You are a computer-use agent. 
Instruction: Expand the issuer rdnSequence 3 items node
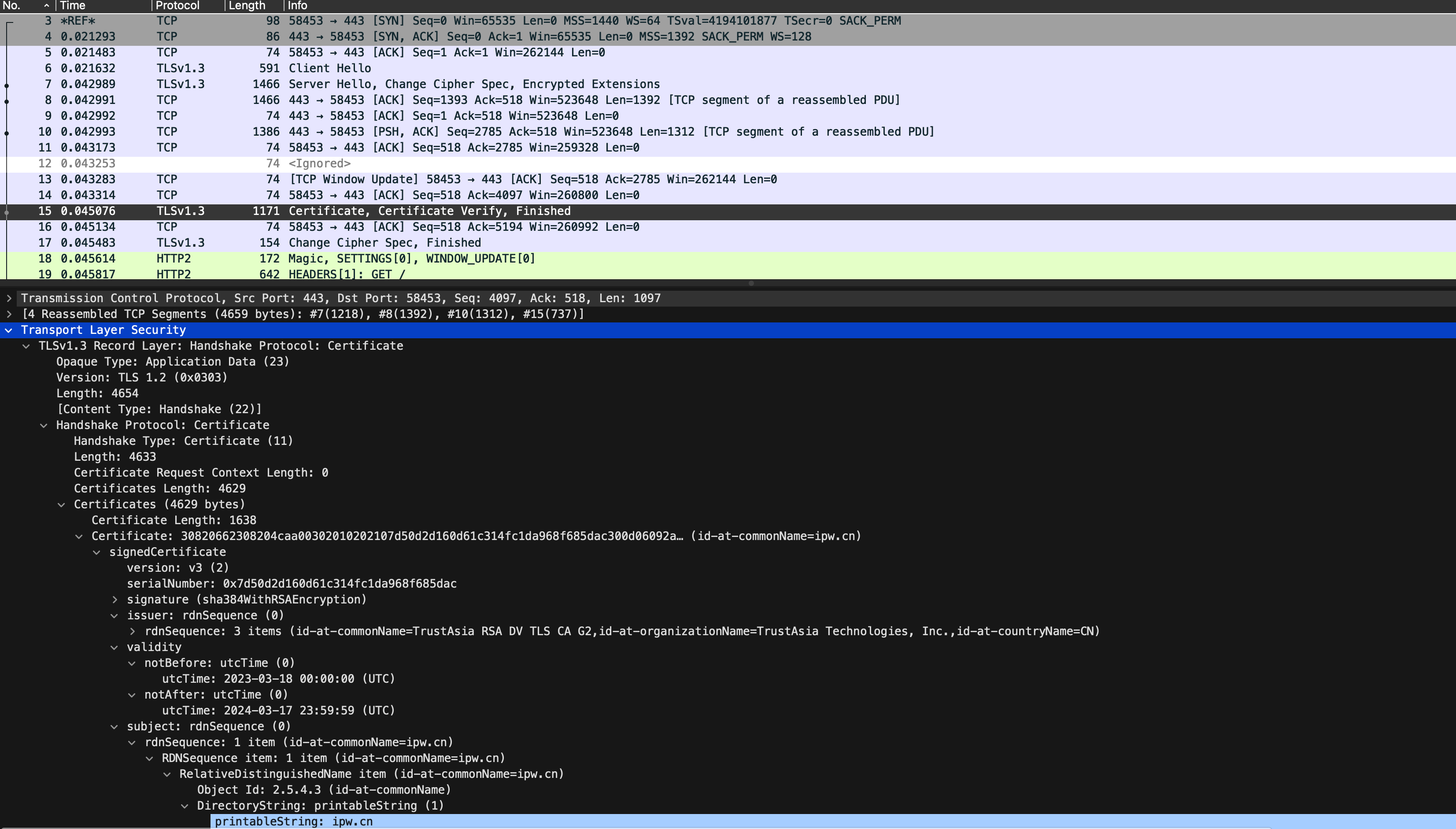point(132,631)
